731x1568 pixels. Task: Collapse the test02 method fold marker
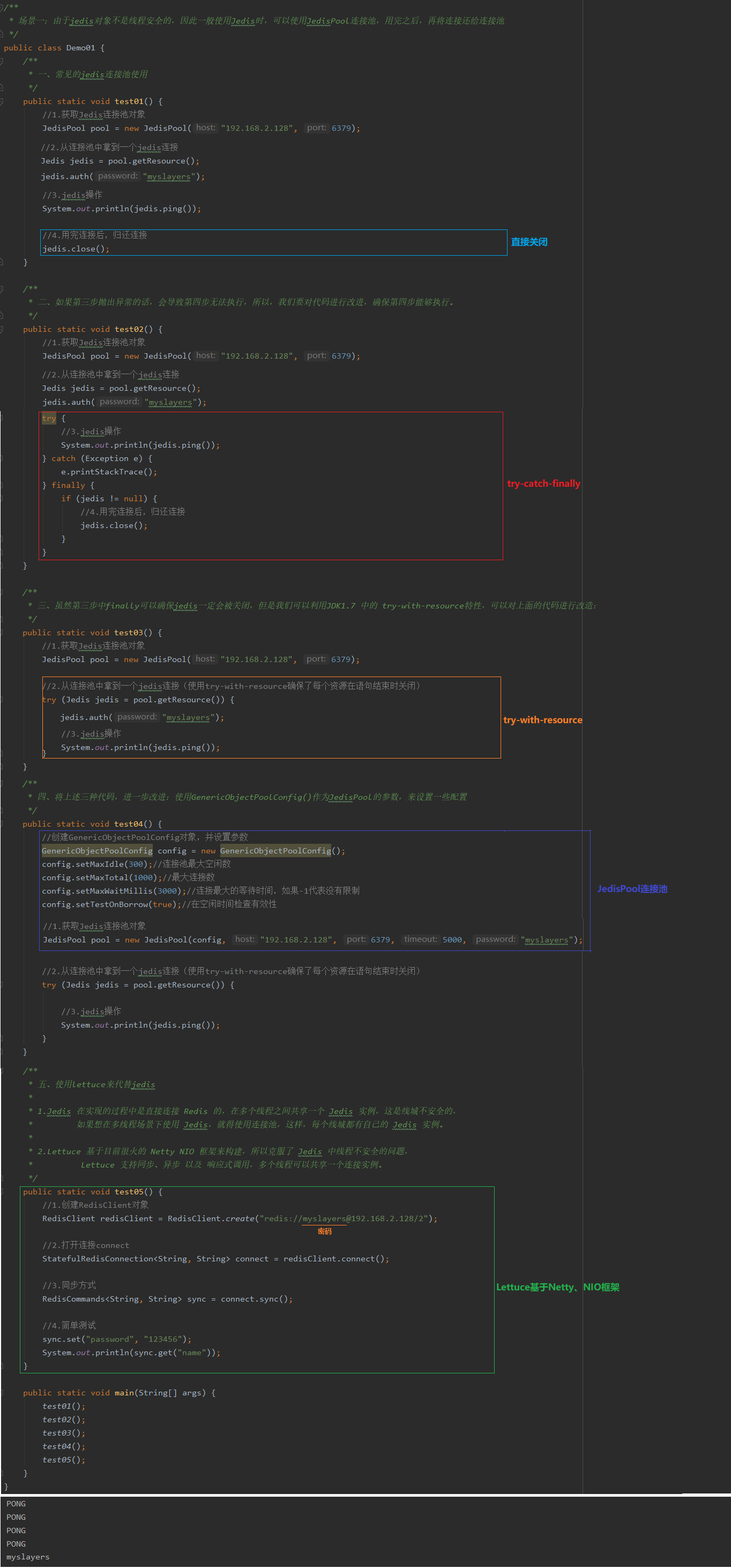click(x=2, y=329)
